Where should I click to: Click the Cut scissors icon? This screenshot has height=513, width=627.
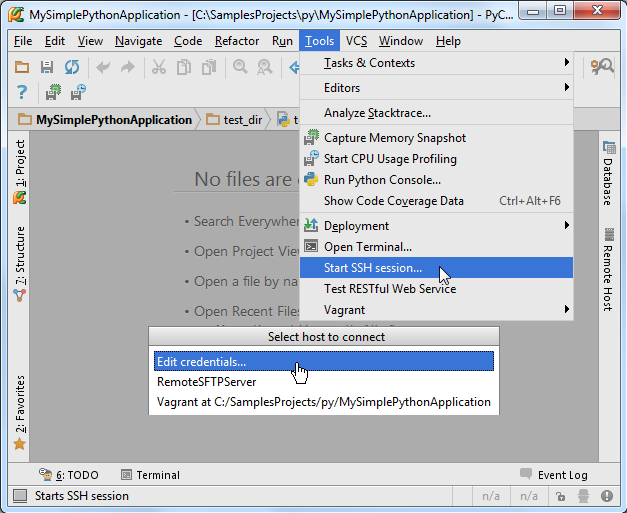click(x=159, y=67)
